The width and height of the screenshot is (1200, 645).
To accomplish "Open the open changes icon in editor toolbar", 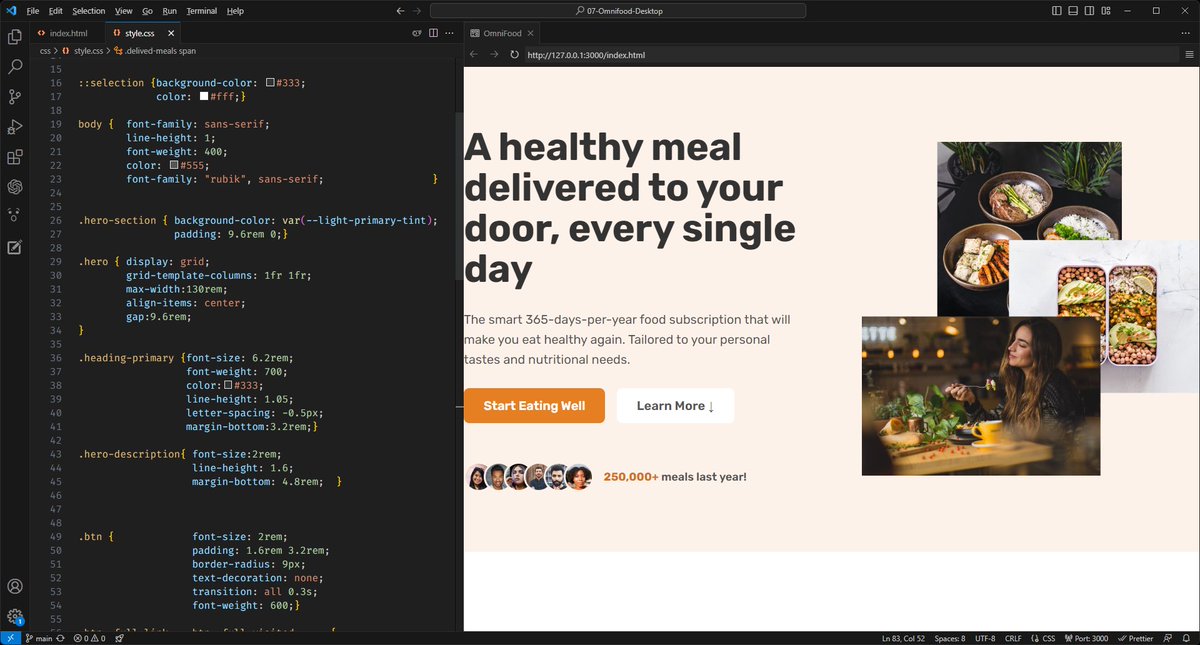I will coord(417,33).
